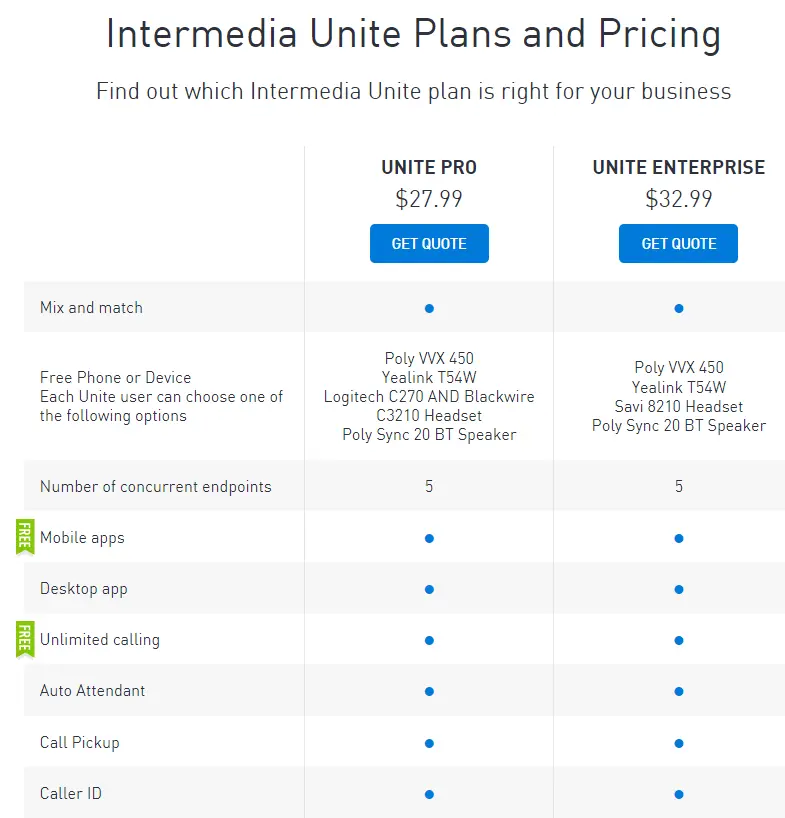
Task: Click Unite Pro's Mobile apps dot
Action: pos(429,538)
